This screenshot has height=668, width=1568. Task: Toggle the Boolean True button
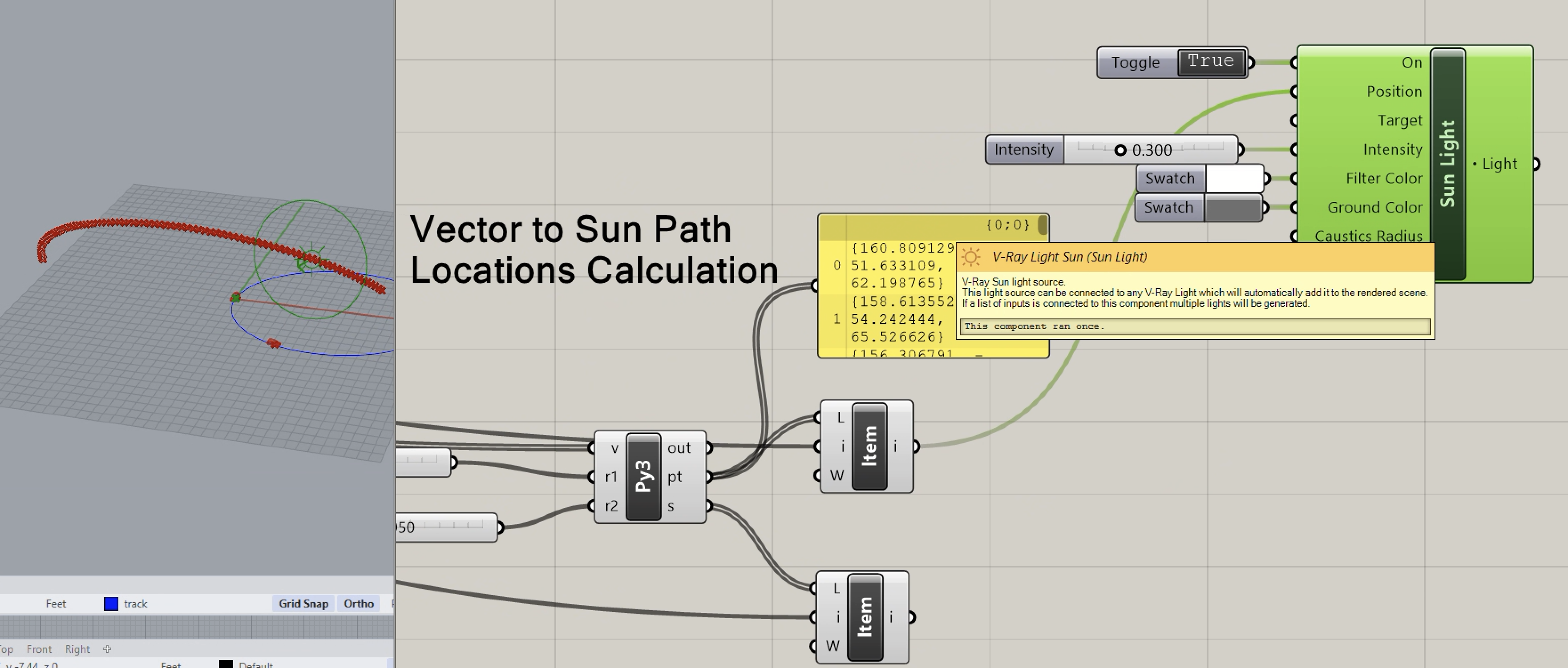1210,62
